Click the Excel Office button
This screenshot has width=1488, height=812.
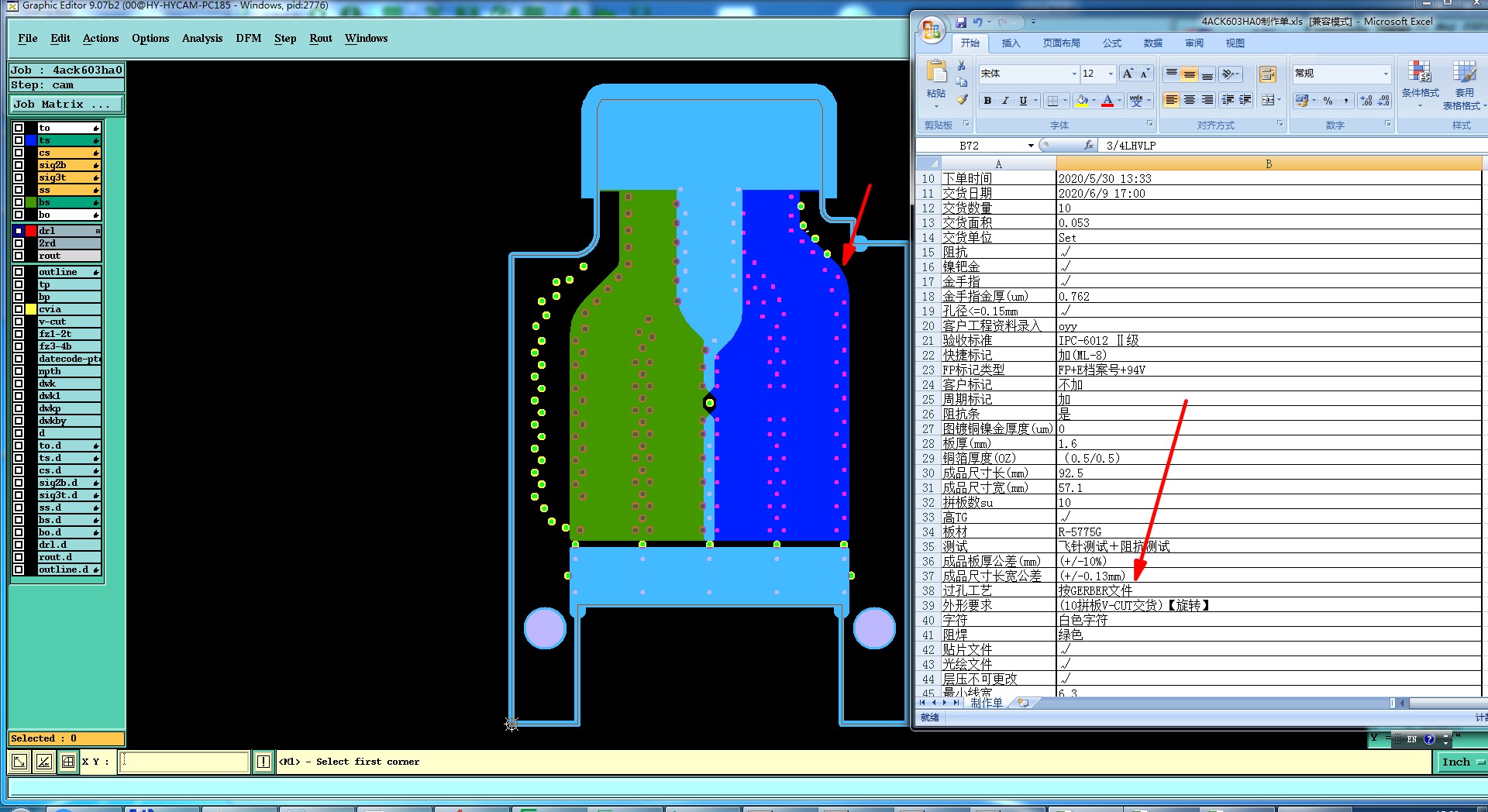click(931, 30)
